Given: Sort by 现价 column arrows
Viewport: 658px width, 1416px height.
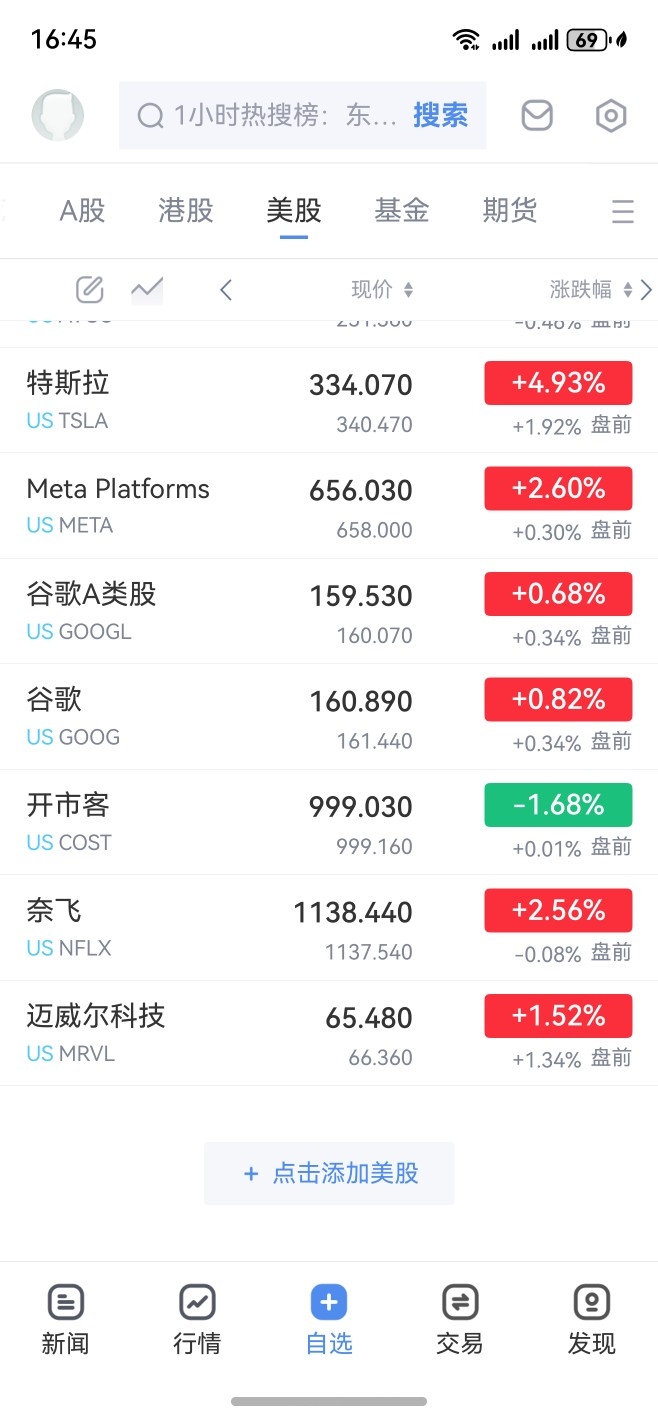Looking at the screenshot, I should [408, 290].
